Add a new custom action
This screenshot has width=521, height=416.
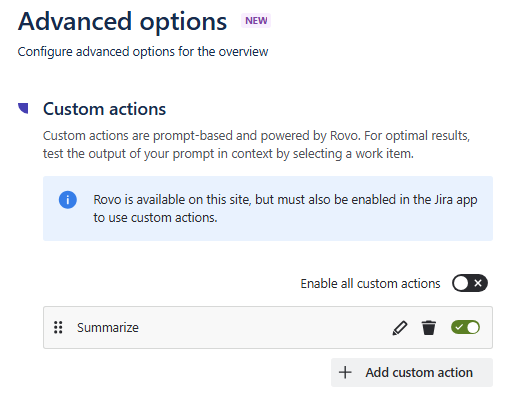[412, 372]
